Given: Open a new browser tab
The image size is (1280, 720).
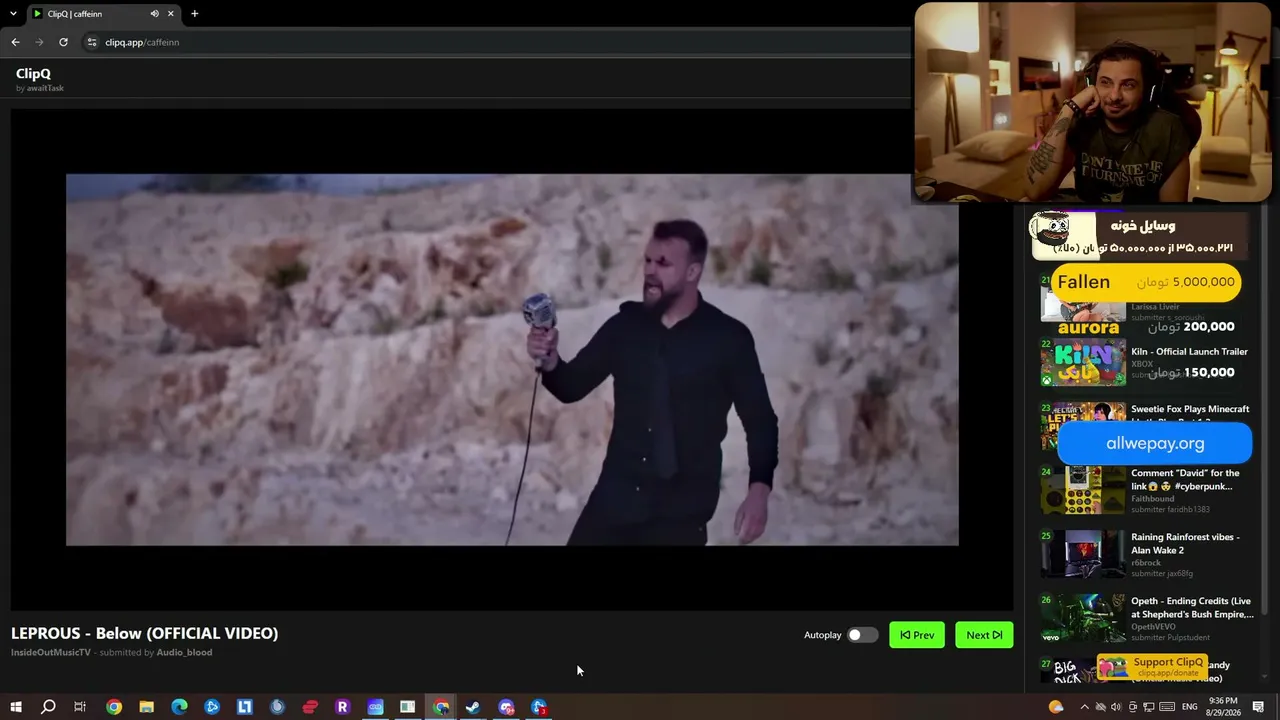Looking at the screenshot, I should 194,14.
